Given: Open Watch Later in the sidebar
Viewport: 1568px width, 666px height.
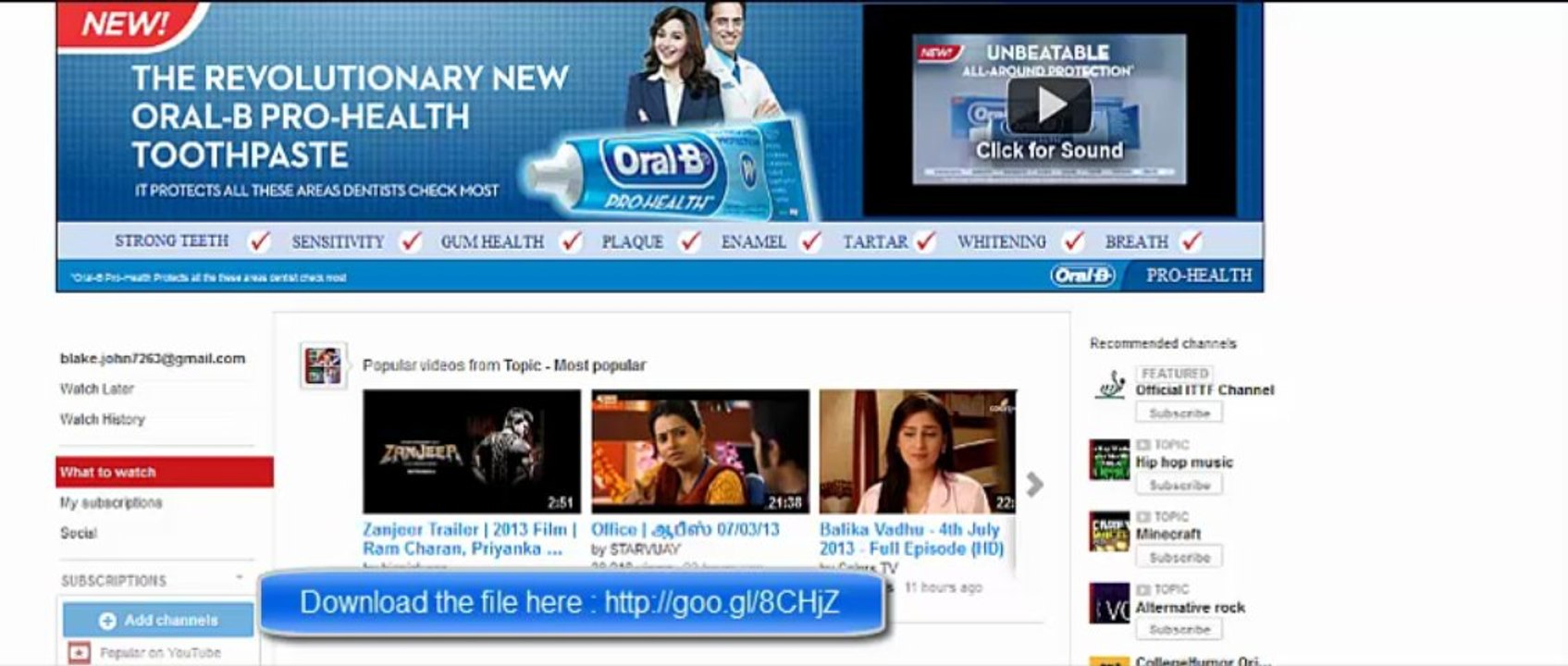Looking at the screenshot, I should click(x=97, y=388).
